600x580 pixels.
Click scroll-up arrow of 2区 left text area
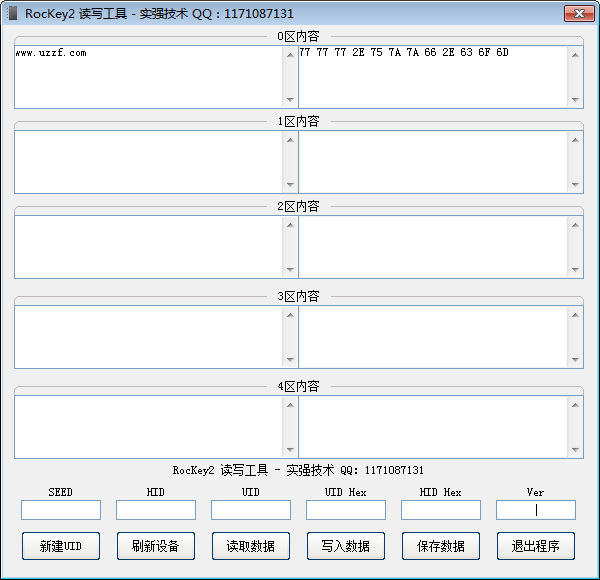pyautogui.click(x=290, y=225)
